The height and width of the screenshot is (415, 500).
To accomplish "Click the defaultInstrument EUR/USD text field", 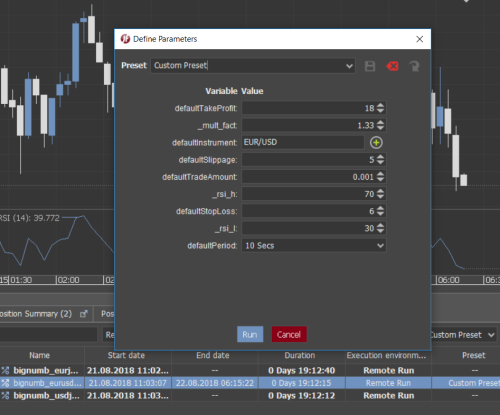I will 303,142.
